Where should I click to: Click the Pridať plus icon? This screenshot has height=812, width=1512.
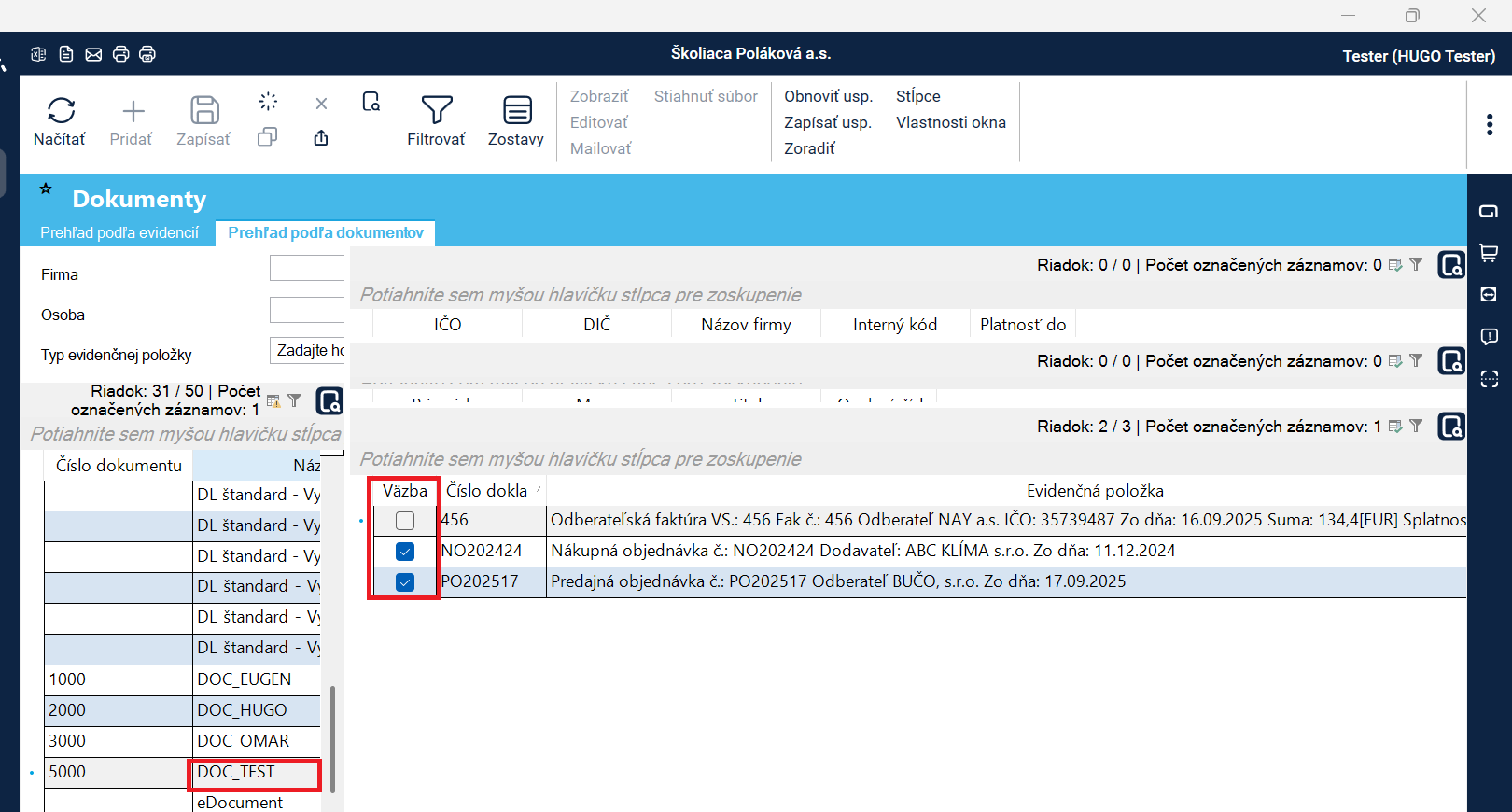[x=133, y=111]
